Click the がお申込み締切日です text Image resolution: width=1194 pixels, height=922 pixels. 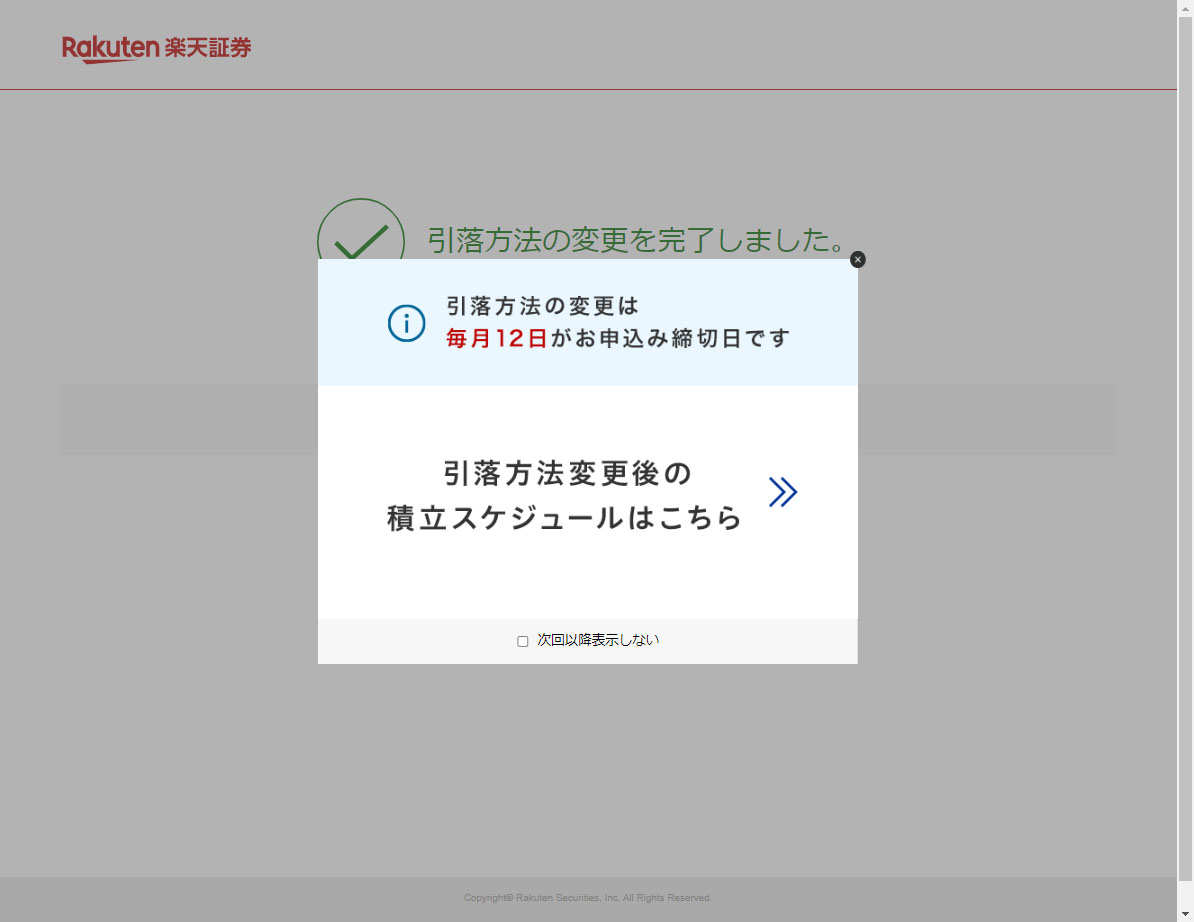click(670, 339)
